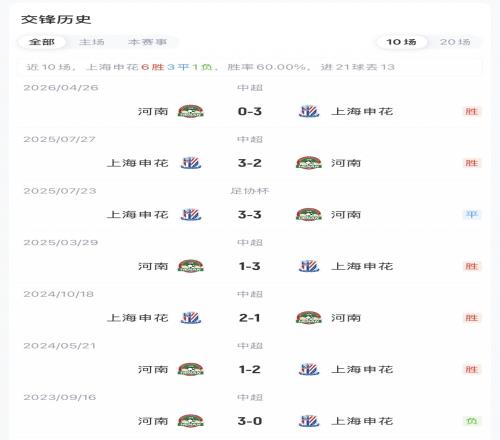Click the 负 badge on 2023/09/16 match
Screen dimensions: 500x440
(x=472, y=421)
